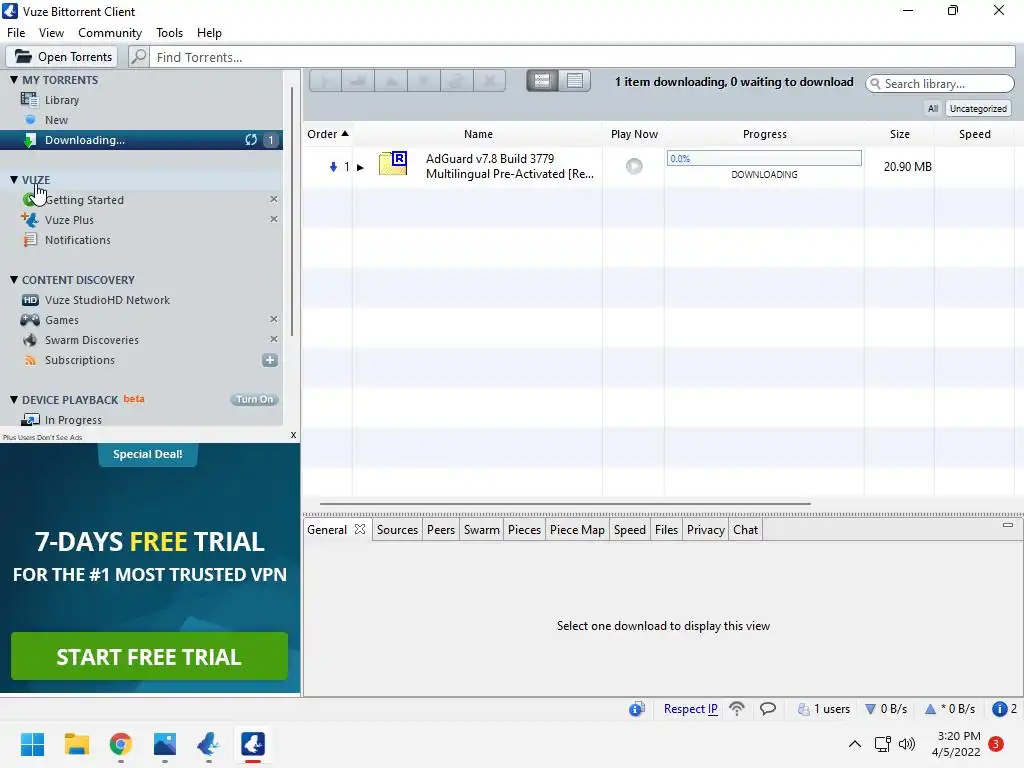Select the Downloading sidebar entry
Screen dimensions: 1024x768
pyautogui.click(x=141, y=140)
